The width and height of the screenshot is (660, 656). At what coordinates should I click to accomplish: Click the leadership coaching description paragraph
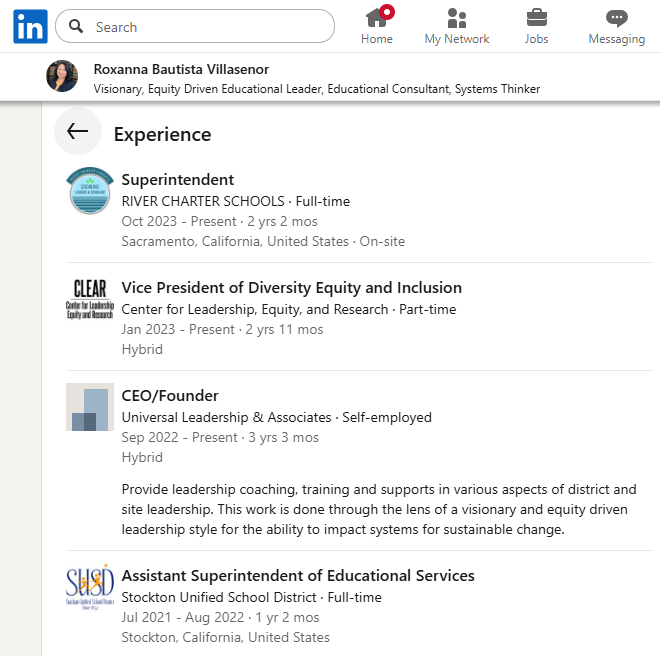click(379, 509)
